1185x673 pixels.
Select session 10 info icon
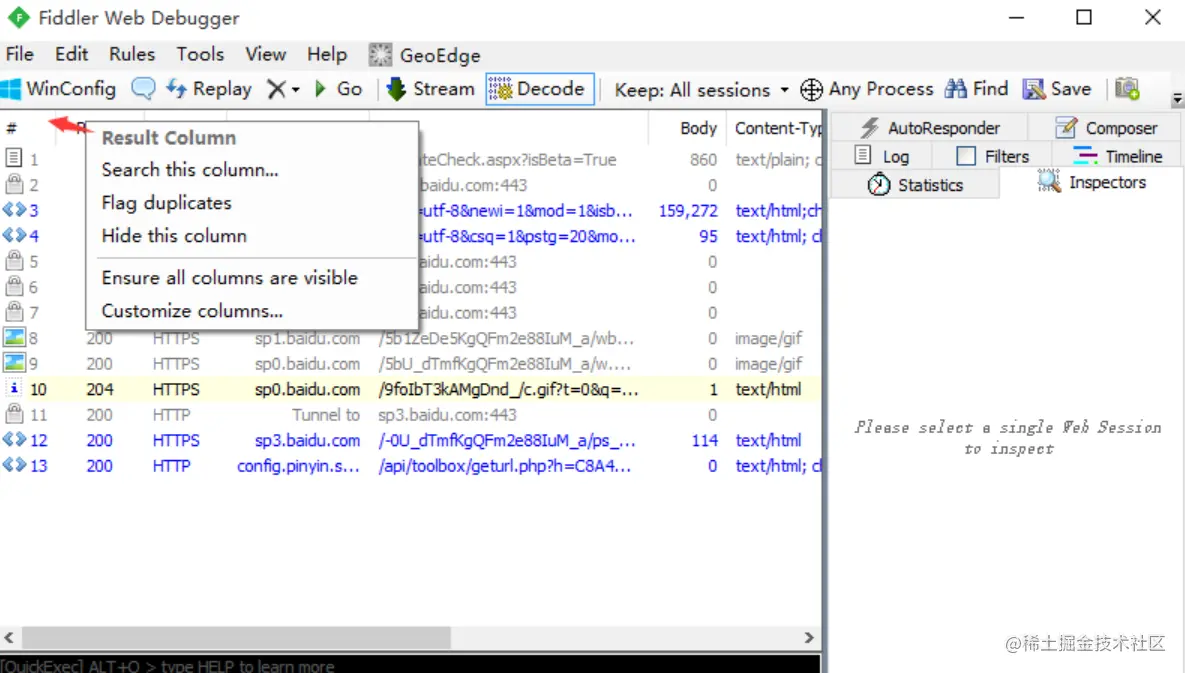pos(14,388)
